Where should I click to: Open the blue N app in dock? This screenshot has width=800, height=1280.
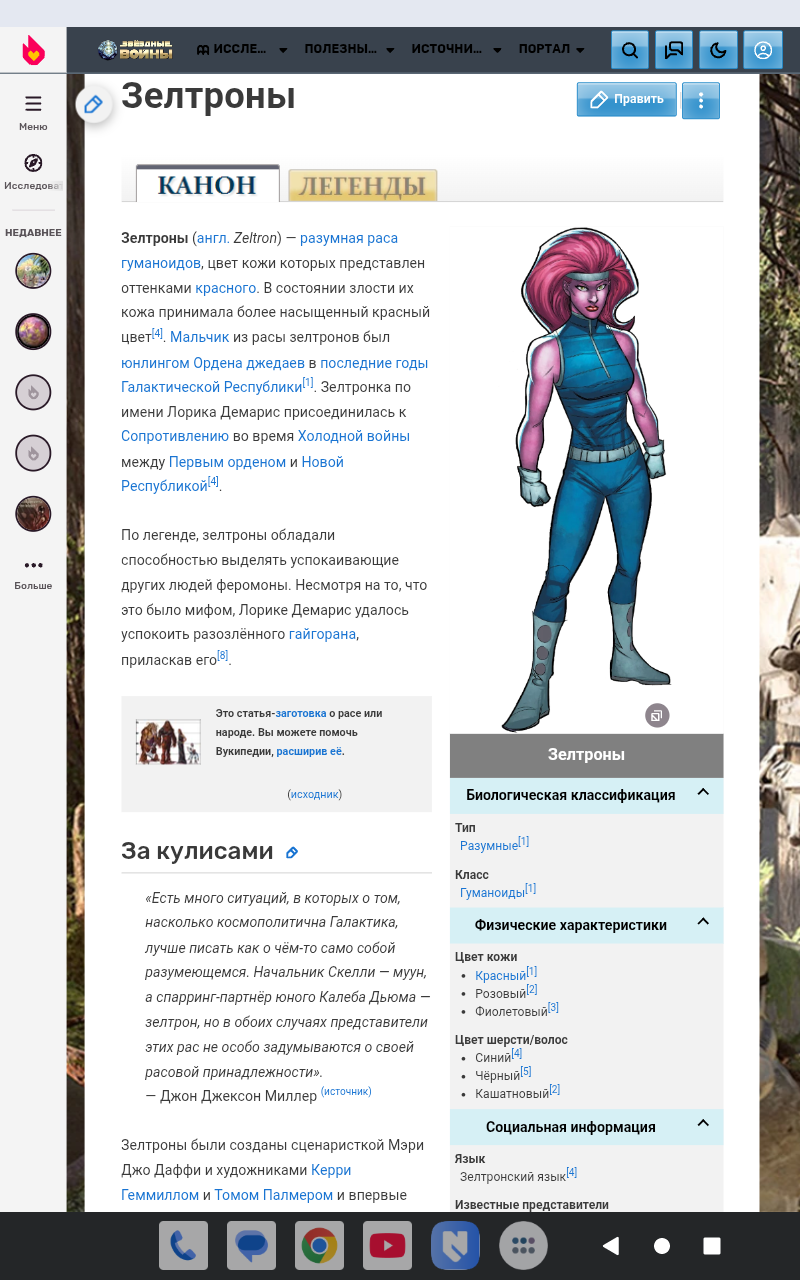455,1246
